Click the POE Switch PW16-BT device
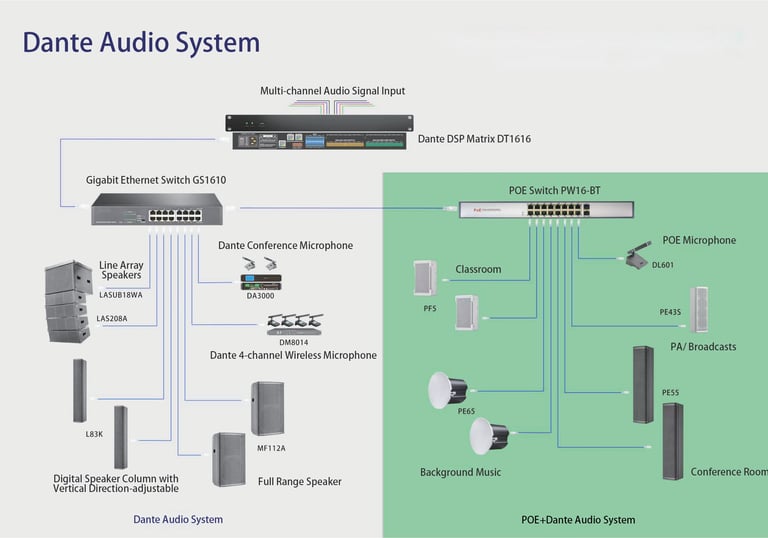 coord(546,210)
